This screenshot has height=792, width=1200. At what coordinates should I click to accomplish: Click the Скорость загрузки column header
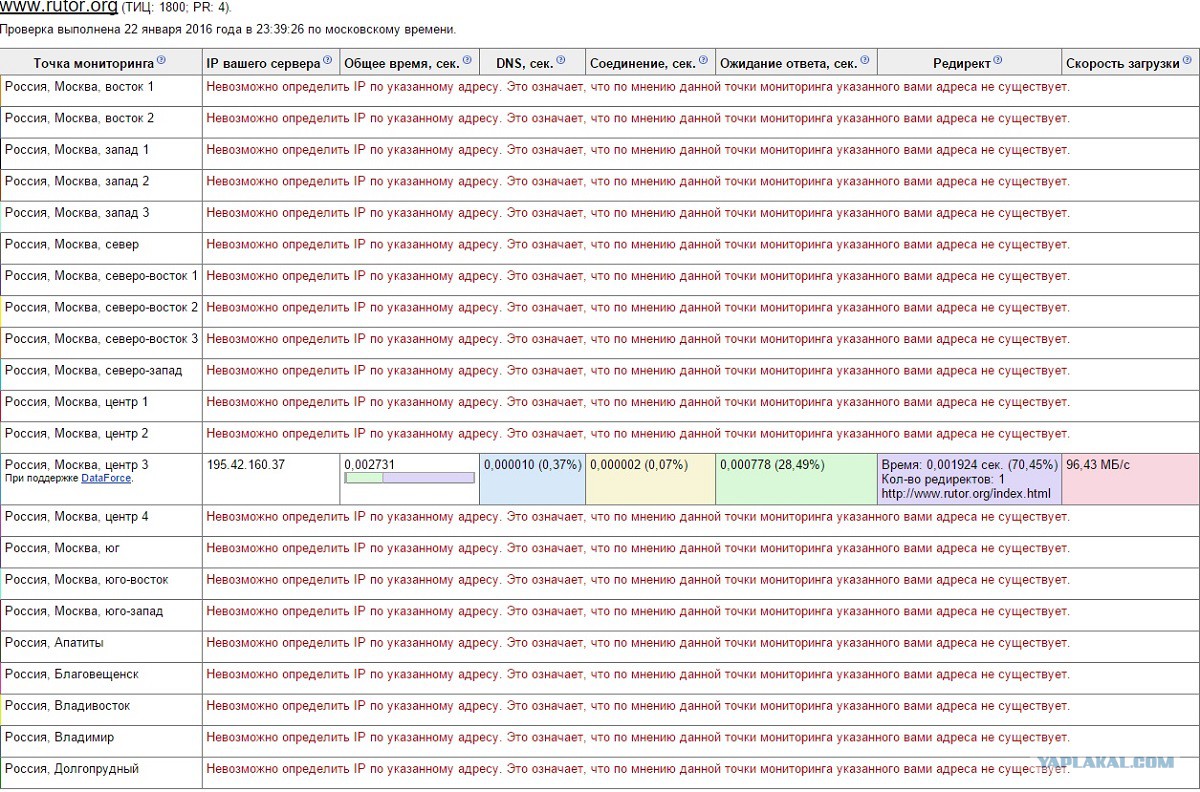[1131, 62]
